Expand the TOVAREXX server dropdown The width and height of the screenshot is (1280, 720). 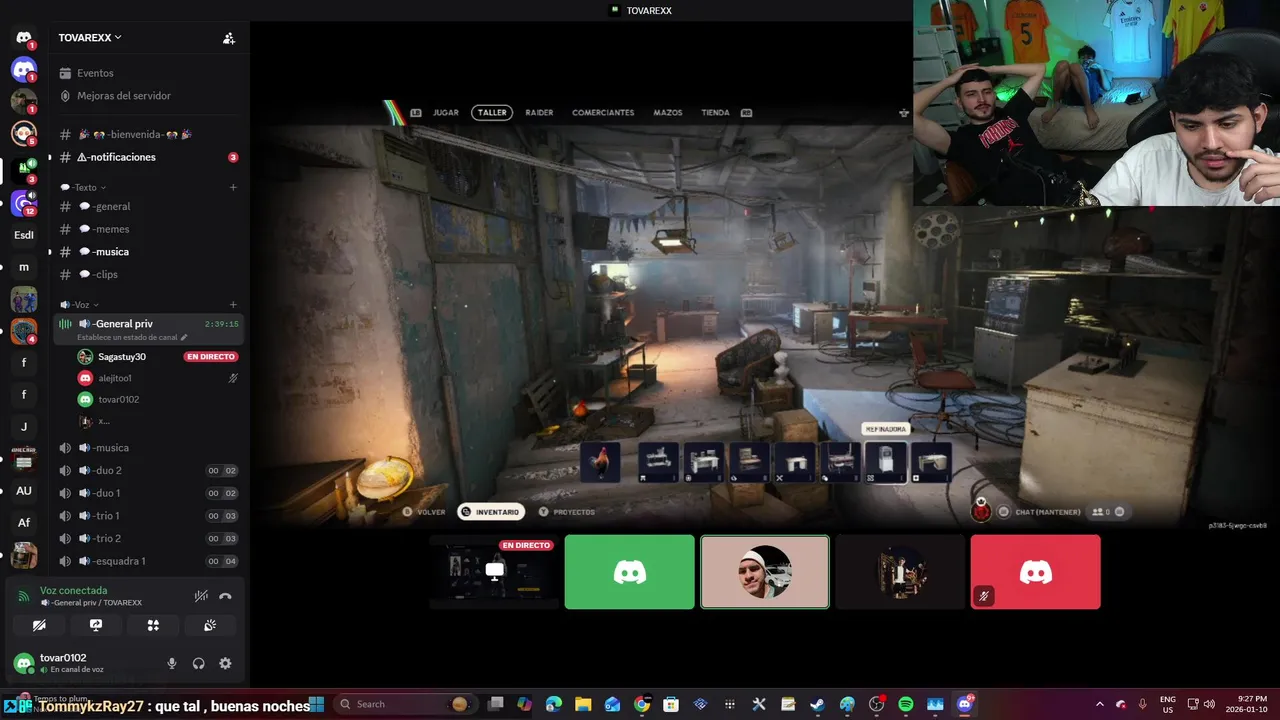click(x=90, y=37)
